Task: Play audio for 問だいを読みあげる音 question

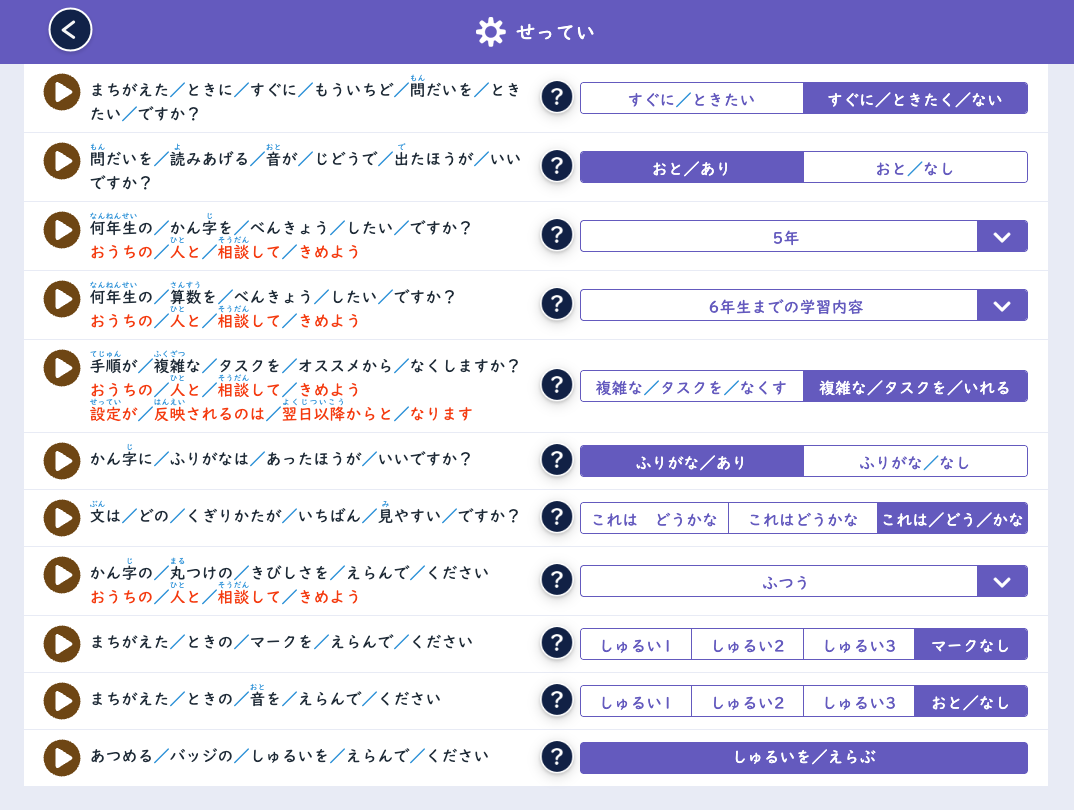Action: [x=62, y=161]
